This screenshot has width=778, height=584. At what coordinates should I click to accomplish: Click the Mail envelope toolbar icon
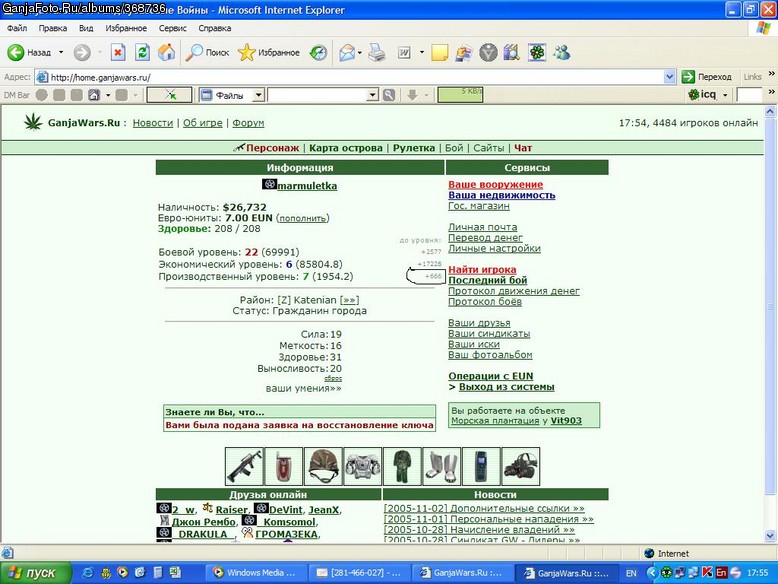click(347, 52)
